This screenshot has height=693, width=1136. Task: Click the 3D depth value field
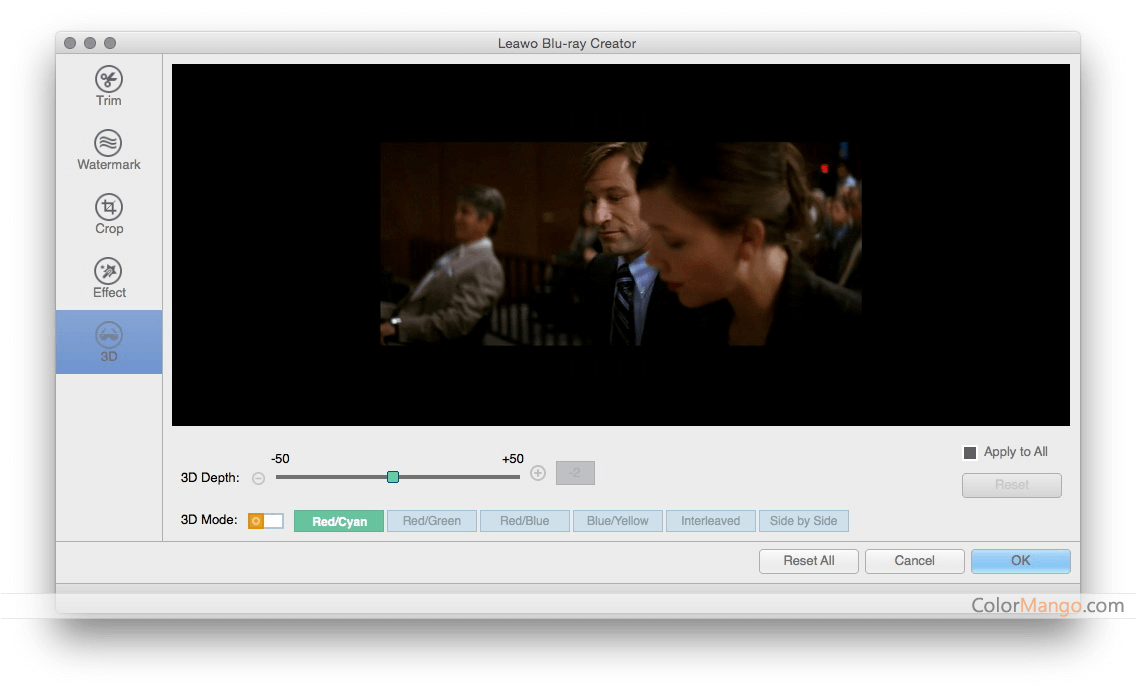click(x=575, y=473)
